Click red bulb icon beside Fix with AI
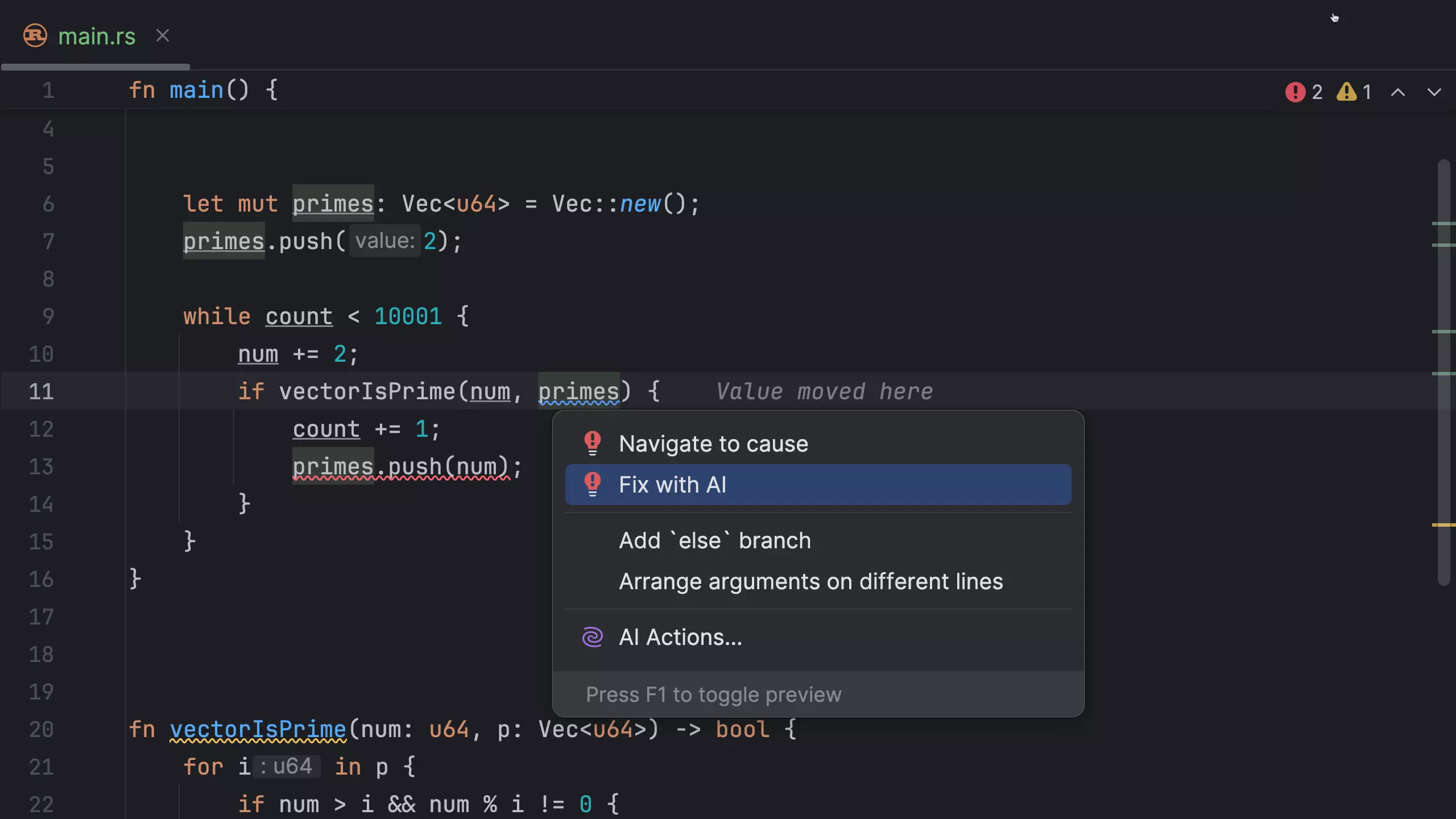The image size is (1456, 819). tap(592, 484)
